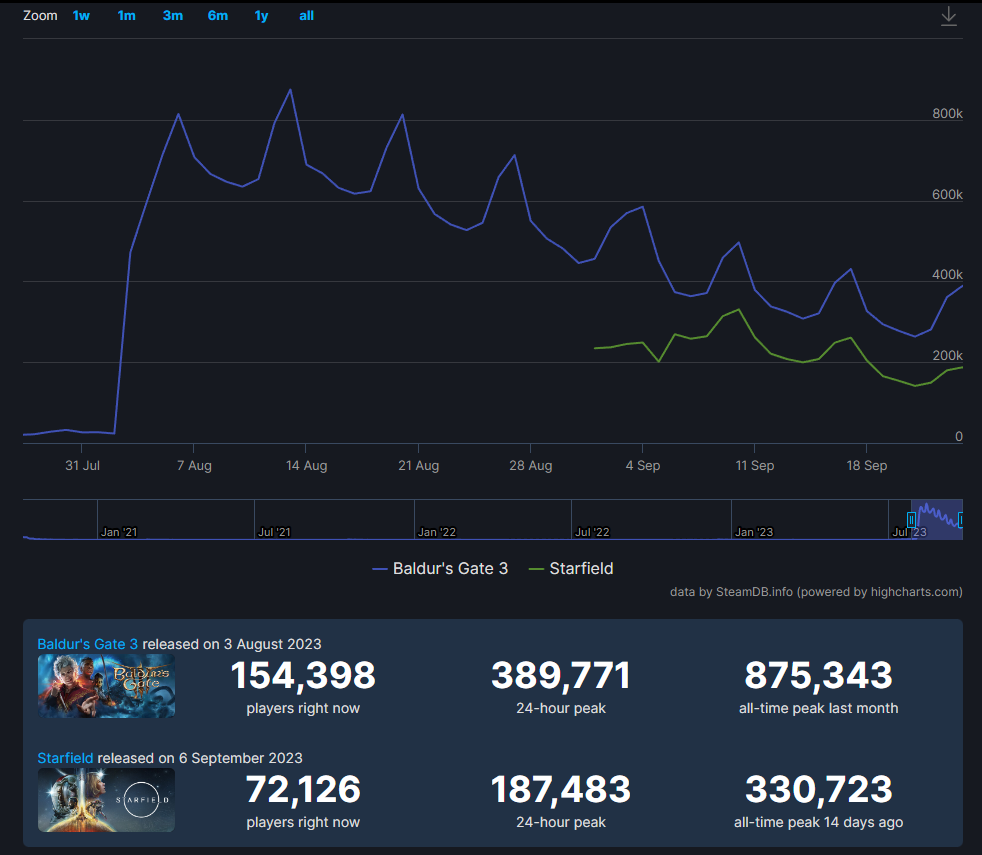Click the Jul '21 navigator label

(x=274, y=532)
